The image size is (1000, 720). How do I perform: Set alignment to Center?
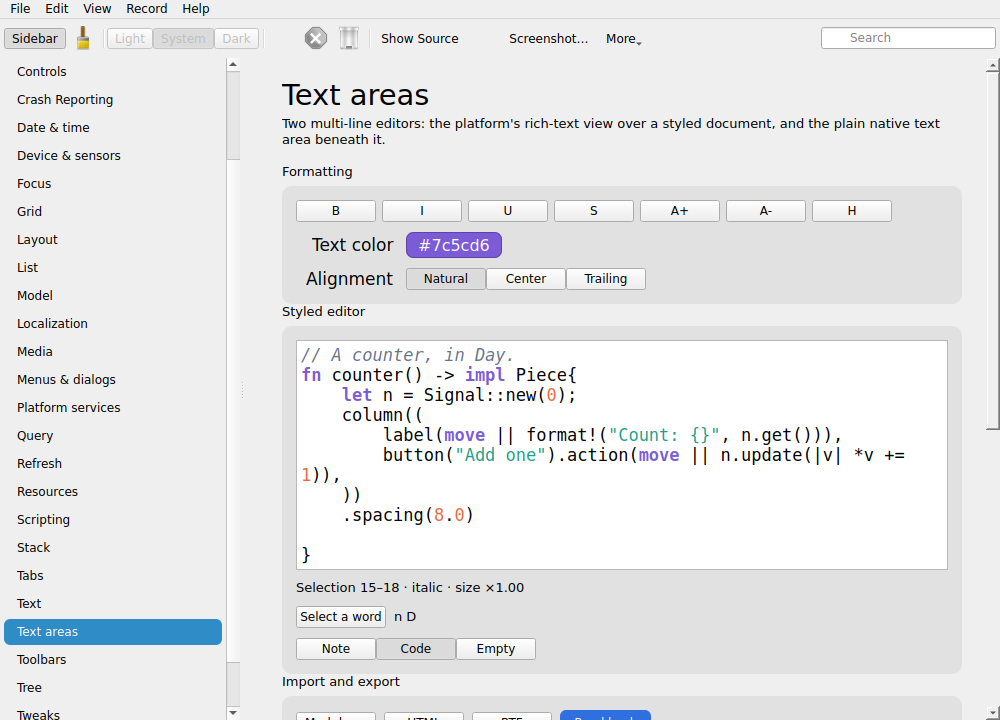526,279
